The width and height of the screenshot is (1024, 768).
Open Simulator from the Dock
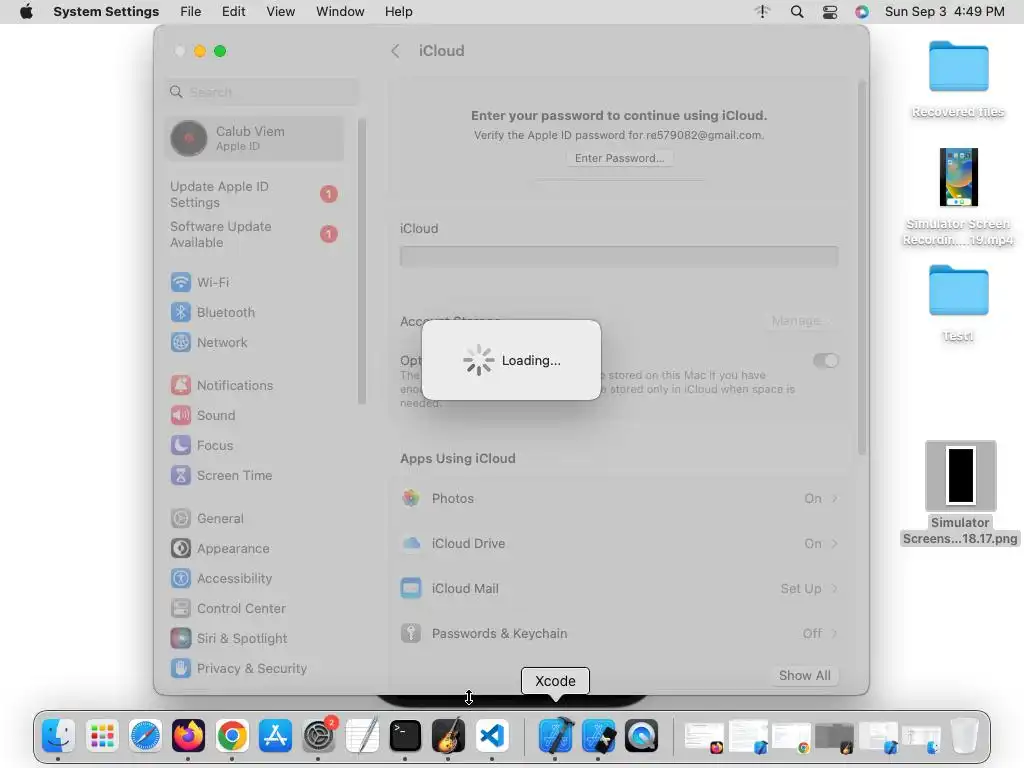coord(598,735)
